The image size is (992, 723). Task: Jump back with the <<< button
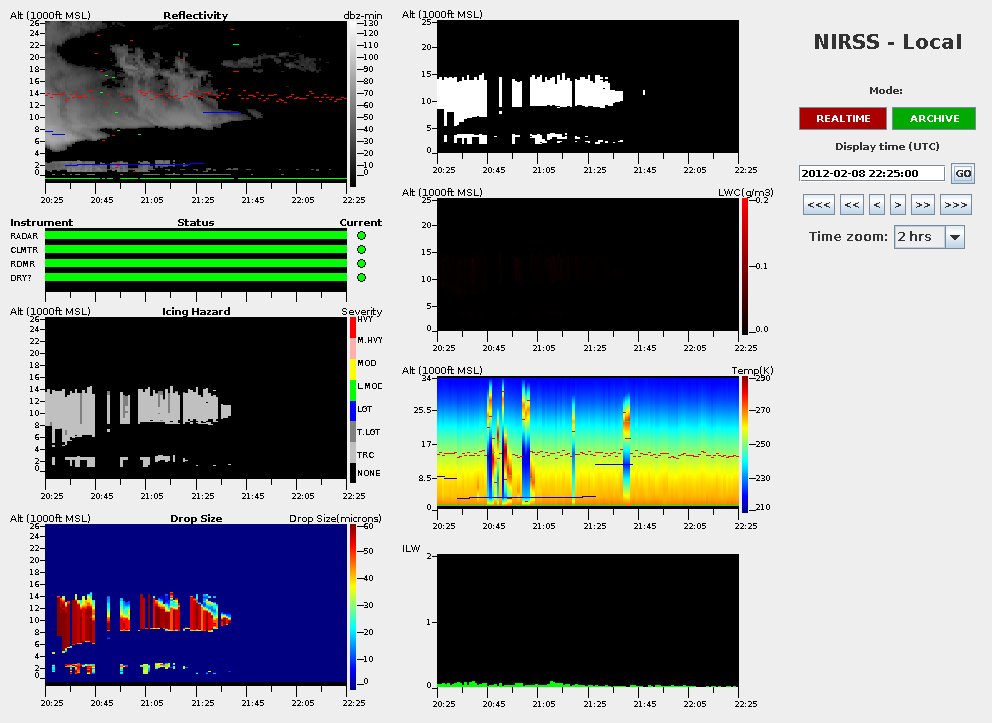coord(818,205)
